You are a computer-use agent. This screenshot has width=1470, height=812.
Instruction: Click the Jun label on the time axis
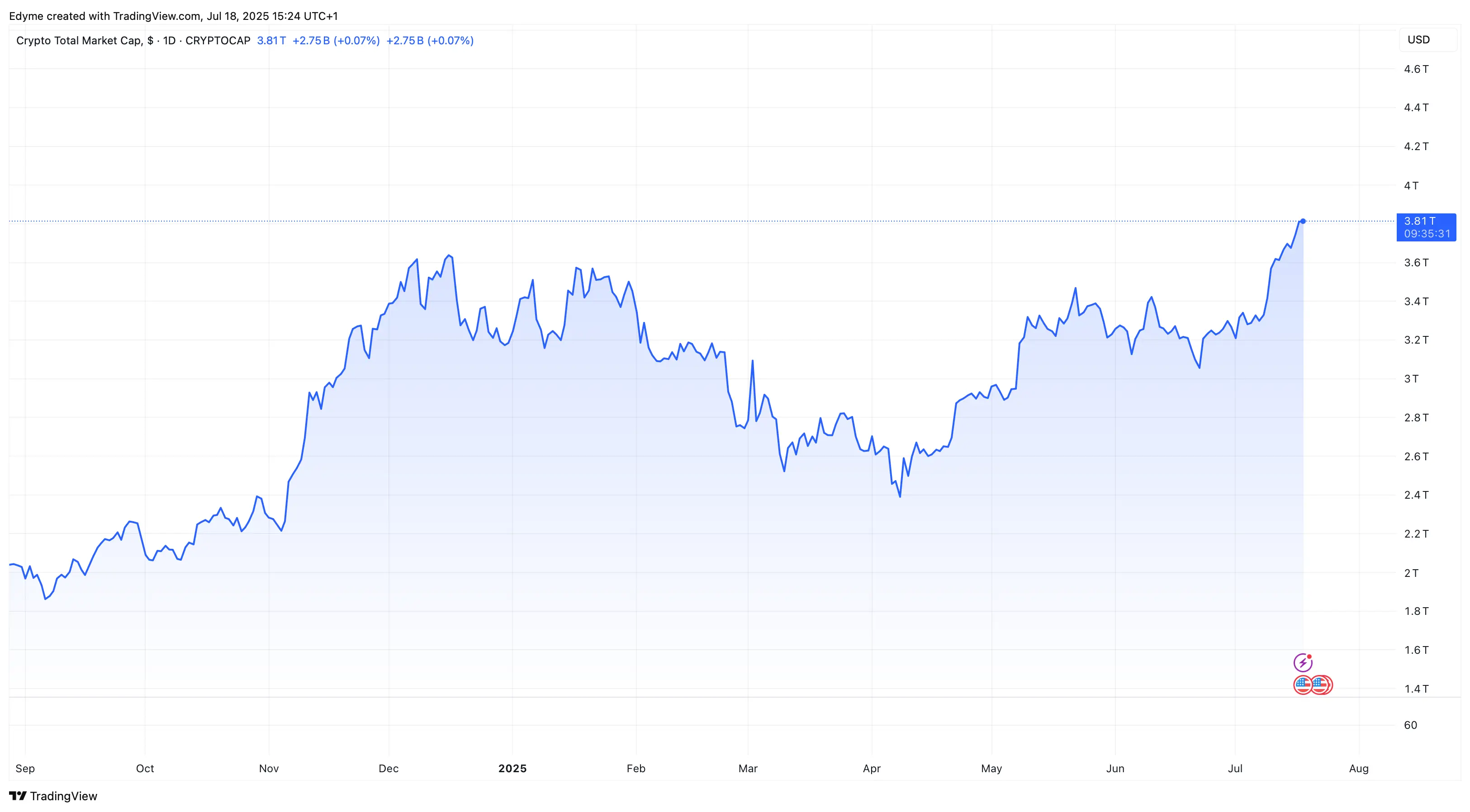1116,769
